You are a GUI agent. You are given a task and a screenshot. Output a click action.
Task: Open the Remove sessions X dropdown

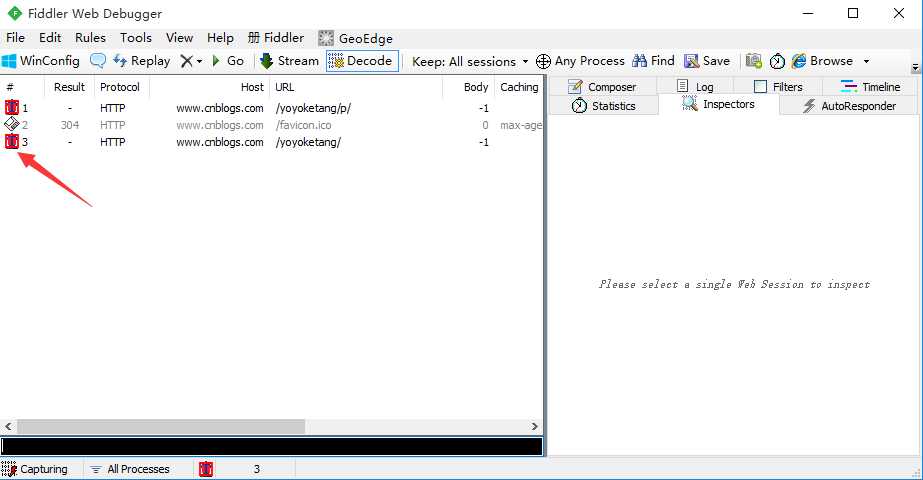pos(191,61)
